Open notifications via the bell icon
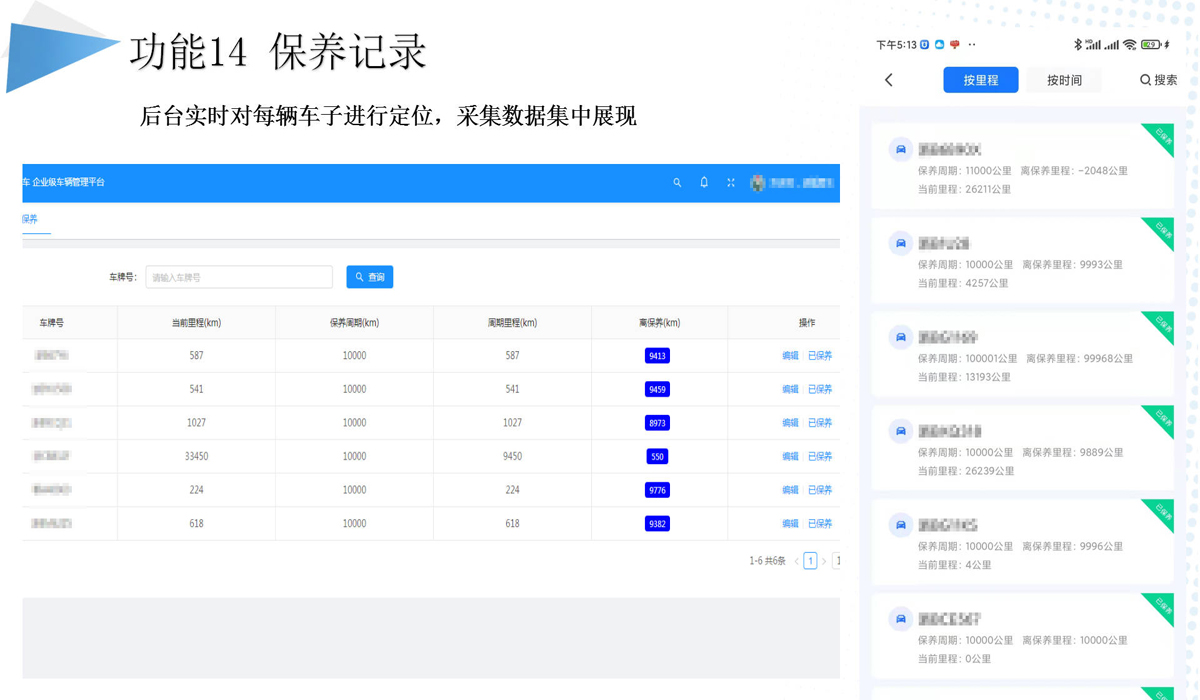The image size is (1200, 700). coord(704,183)
